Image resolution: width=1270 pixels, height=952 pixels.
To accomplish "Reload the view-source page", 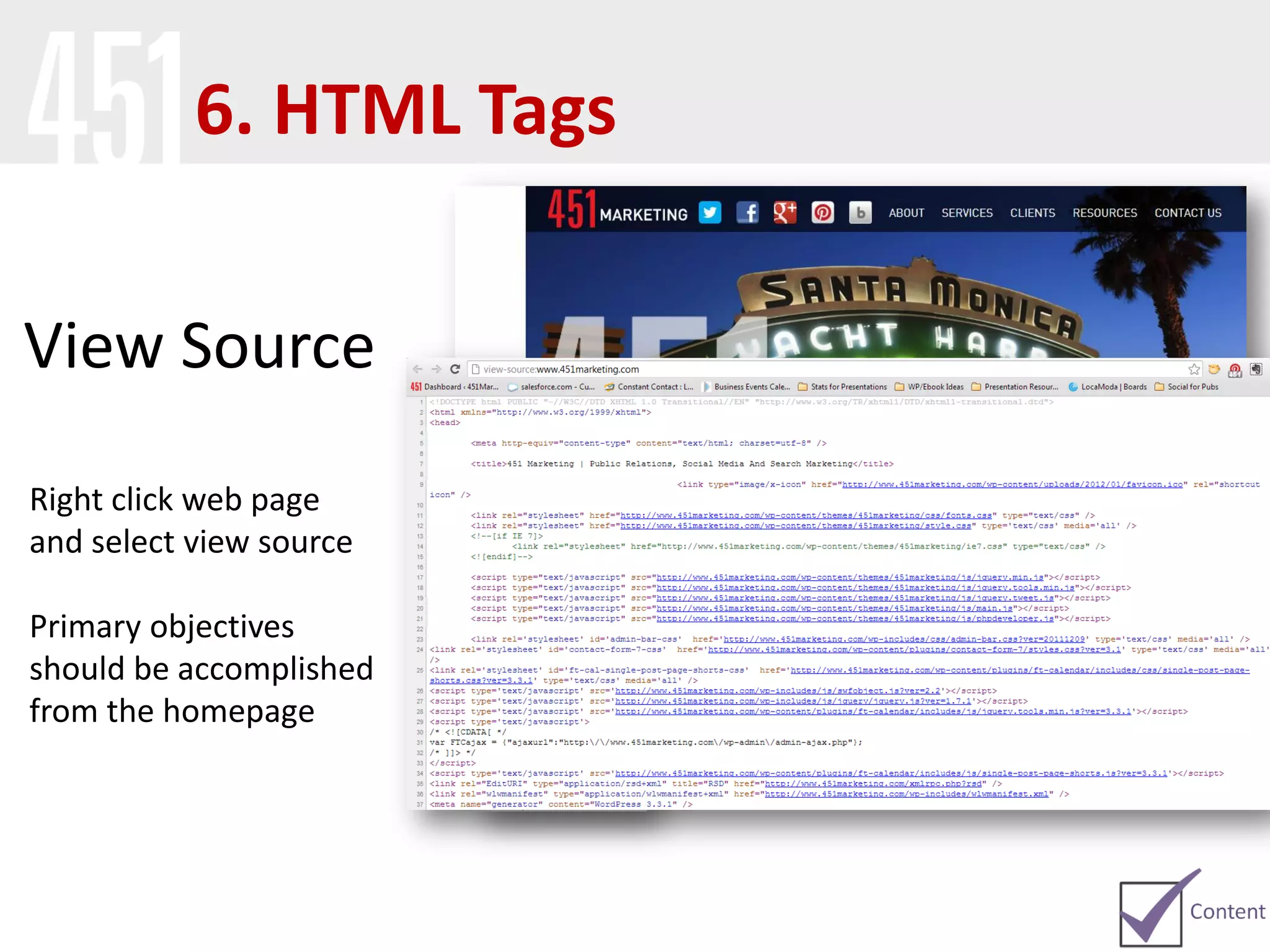I will (455, 369).
